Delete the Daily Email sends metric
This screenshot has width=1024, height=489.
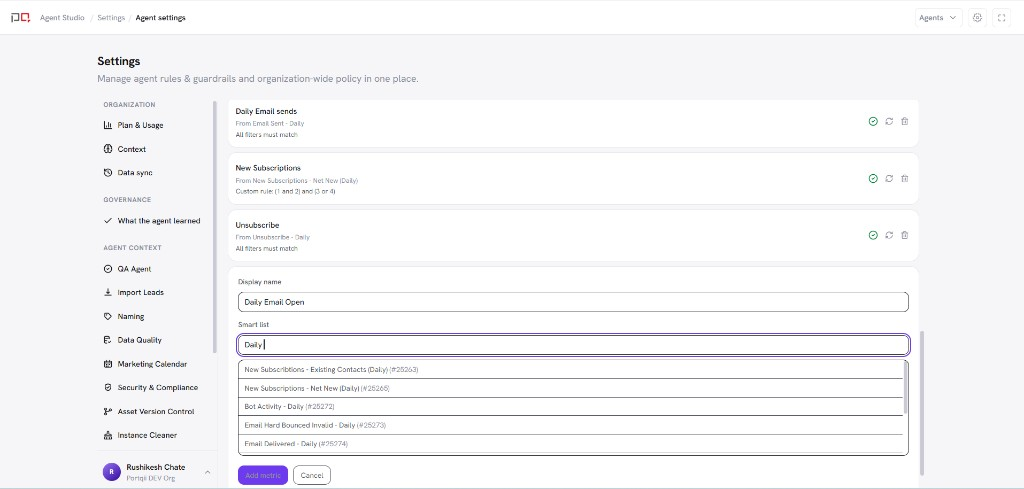904,121
